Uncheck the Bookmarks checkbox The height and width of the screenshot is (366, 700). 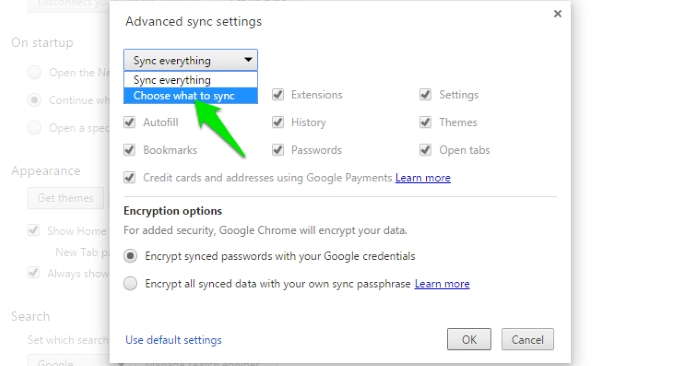[129, 150]
